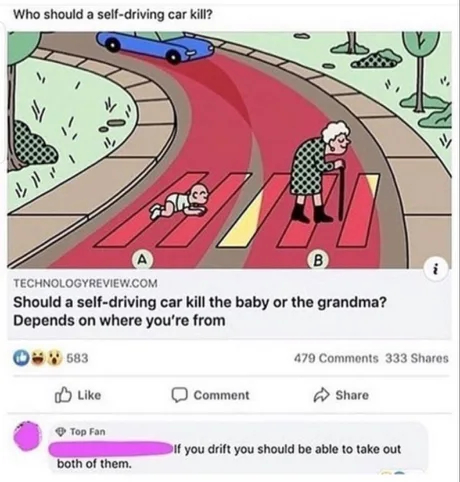Viewport: 460px width, 482px height.
Task: Open the 583 reactions count
Action: click(77, 358)
